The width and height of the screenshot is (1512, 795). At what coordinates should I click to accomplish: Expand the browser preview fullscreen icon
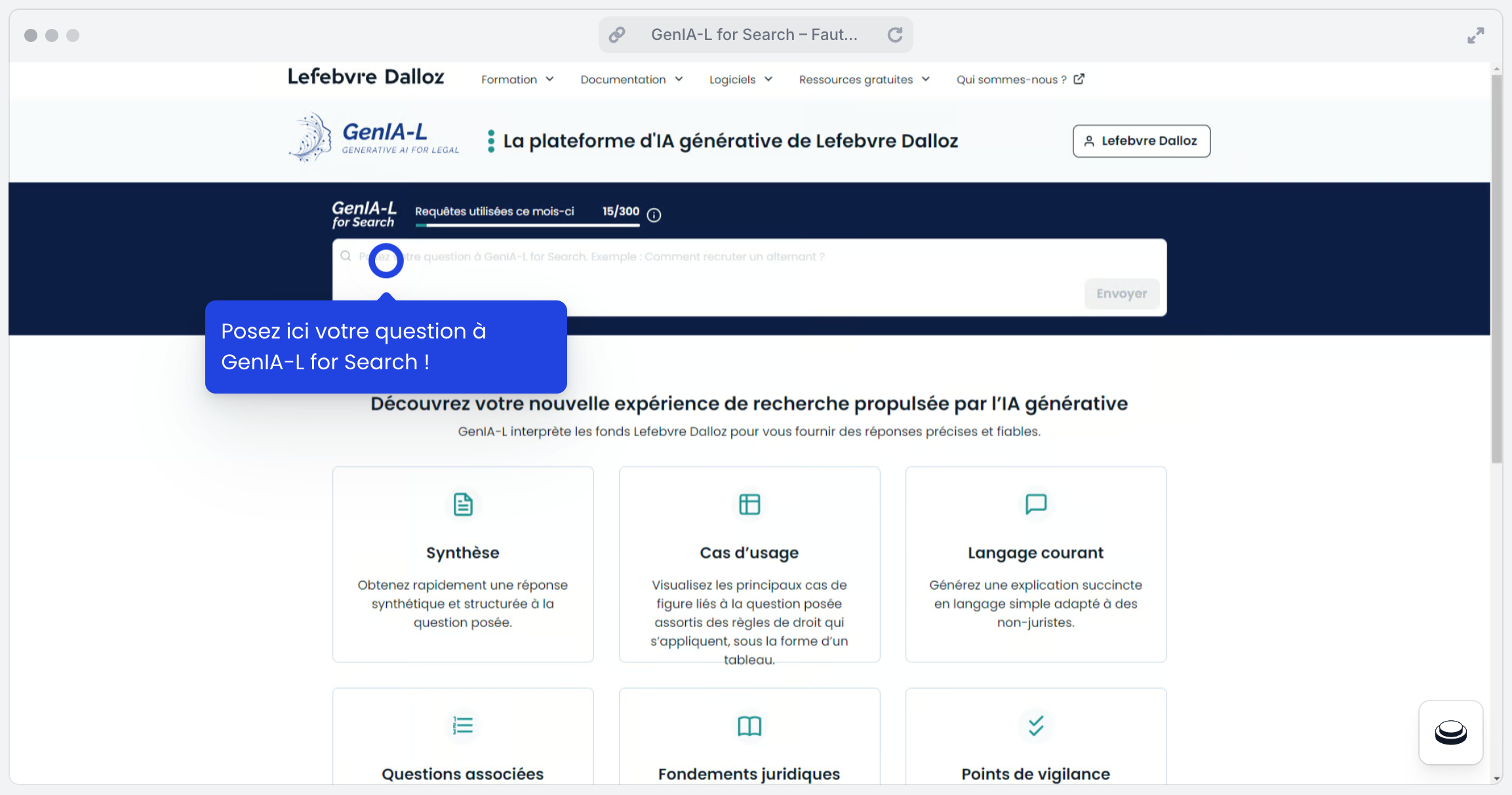pyautogui.click(x=1475, y=35)
